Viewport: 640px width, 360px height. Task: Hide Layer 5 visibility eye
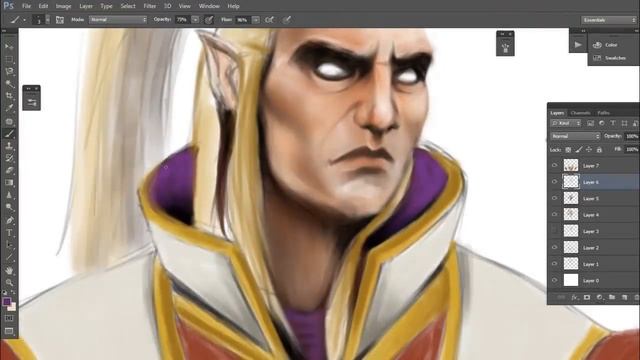pyautogui.click(x=554, y=198)
